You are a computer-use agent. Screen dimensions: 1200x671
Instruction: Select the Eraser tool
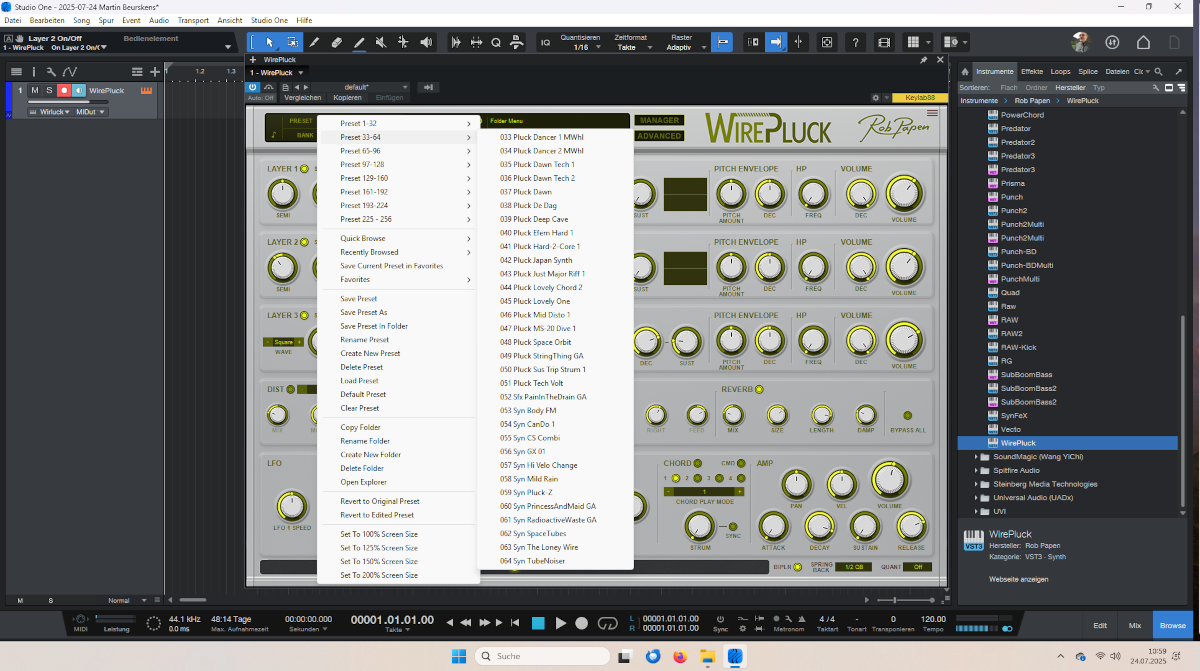click(x=336, y=42)
